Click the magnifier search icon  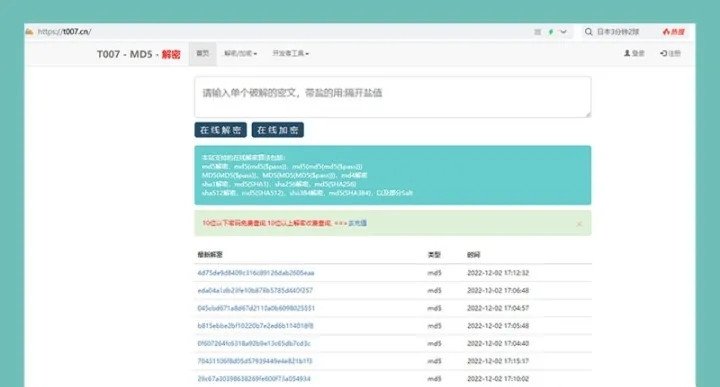588,32
